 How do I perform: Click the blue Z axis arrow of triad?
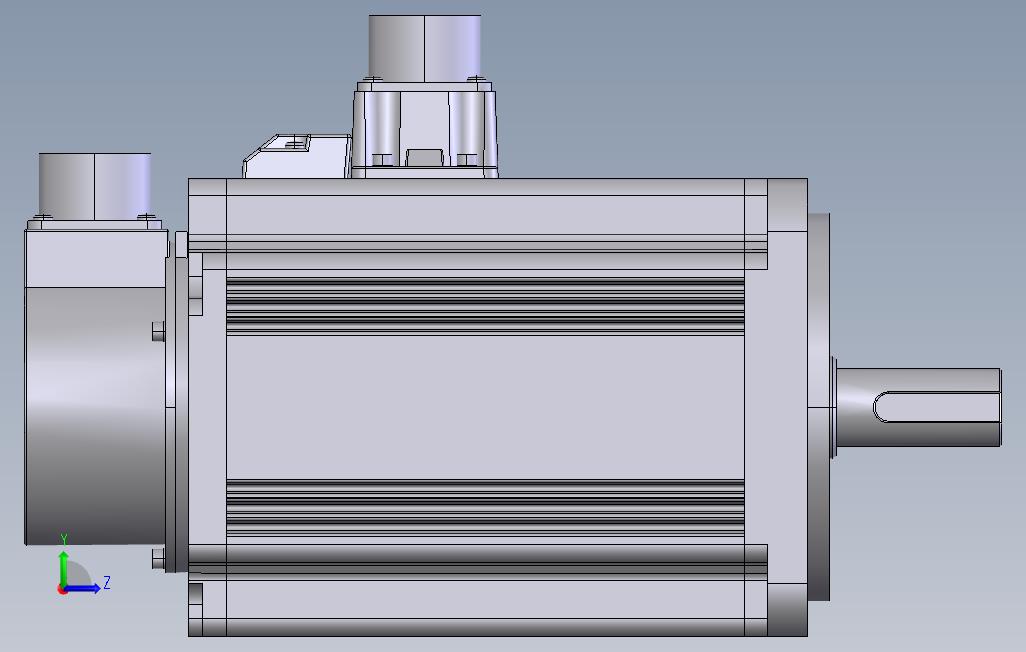click(84, 588)
